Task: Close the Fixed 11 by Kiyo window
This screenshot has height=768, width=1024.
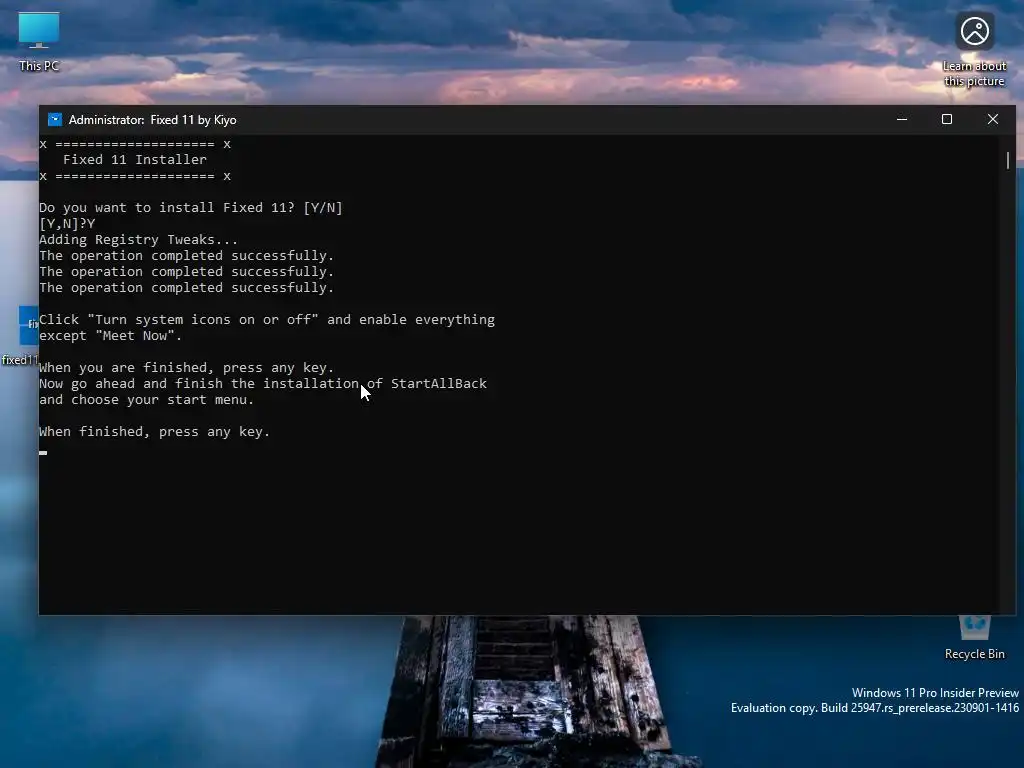Action: point(993,120)
